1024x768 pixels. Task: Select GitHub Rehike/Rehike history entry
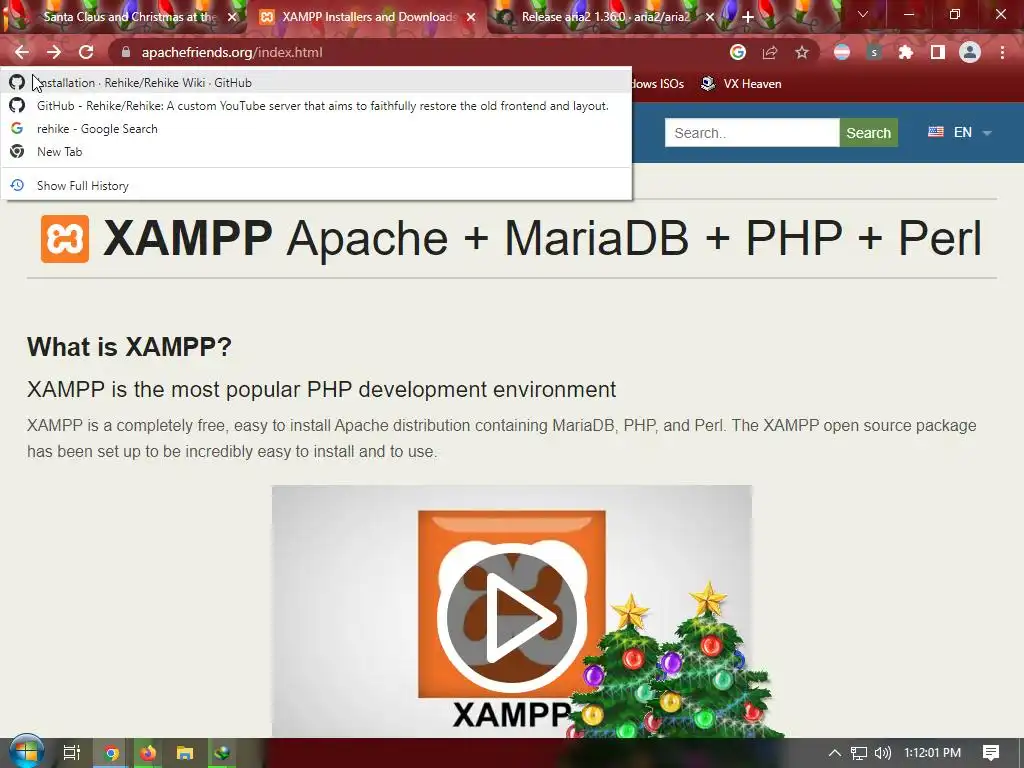coord(316,106)
